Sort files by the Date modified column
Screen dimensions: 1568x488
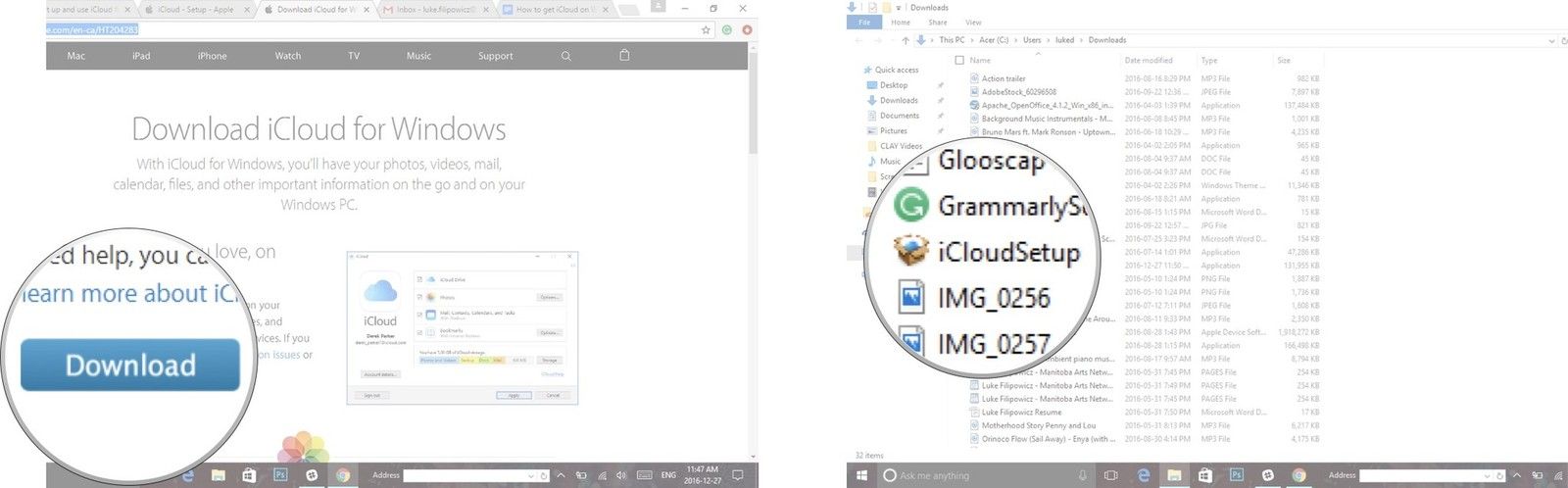tap(1149, 61)
